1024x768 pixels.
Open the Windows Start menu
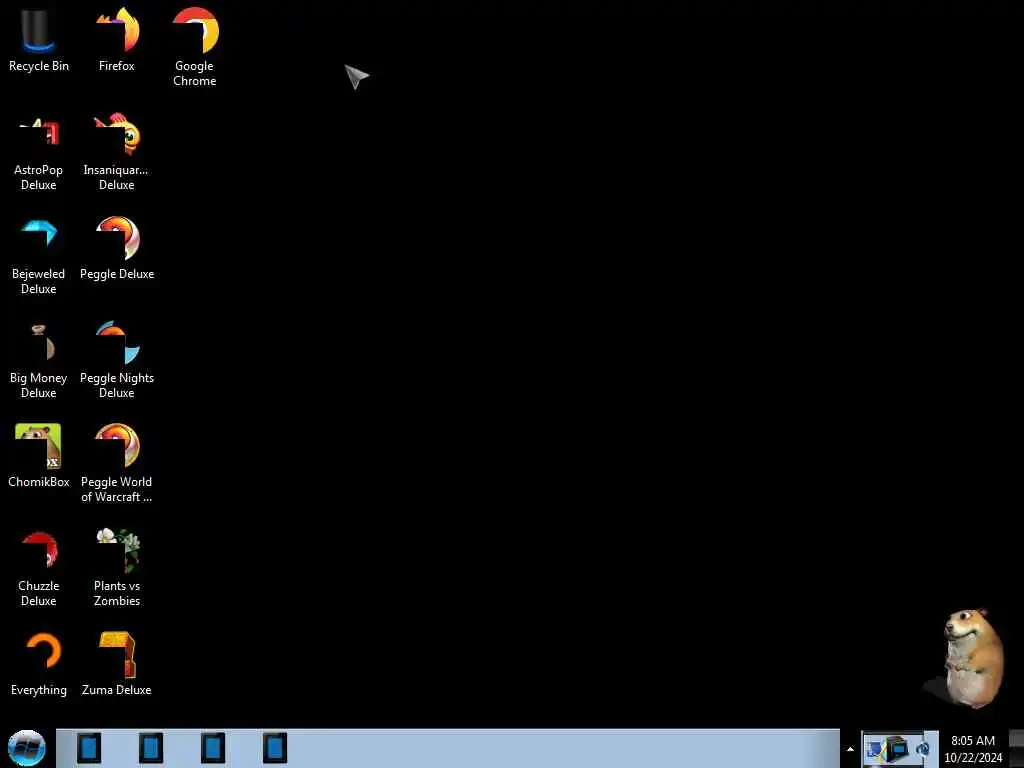coord(27,748)
